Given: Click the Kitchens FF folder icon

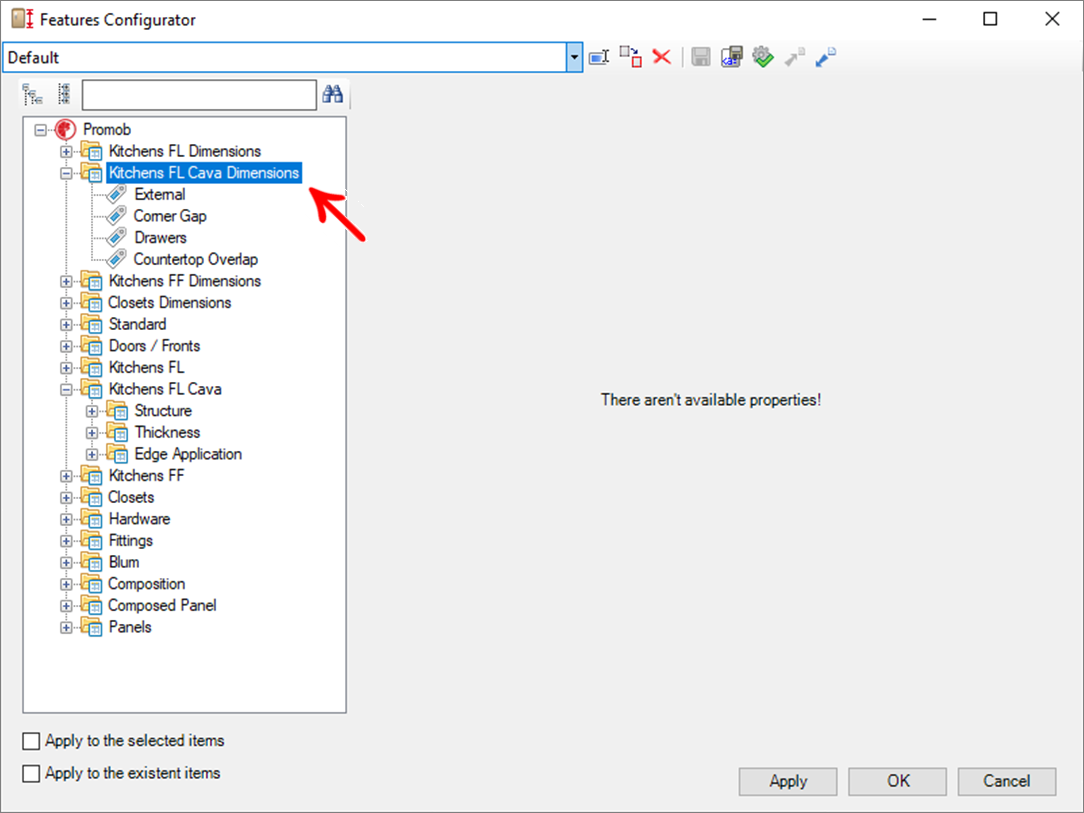Looking at the screenshot, I should [91, 476].
